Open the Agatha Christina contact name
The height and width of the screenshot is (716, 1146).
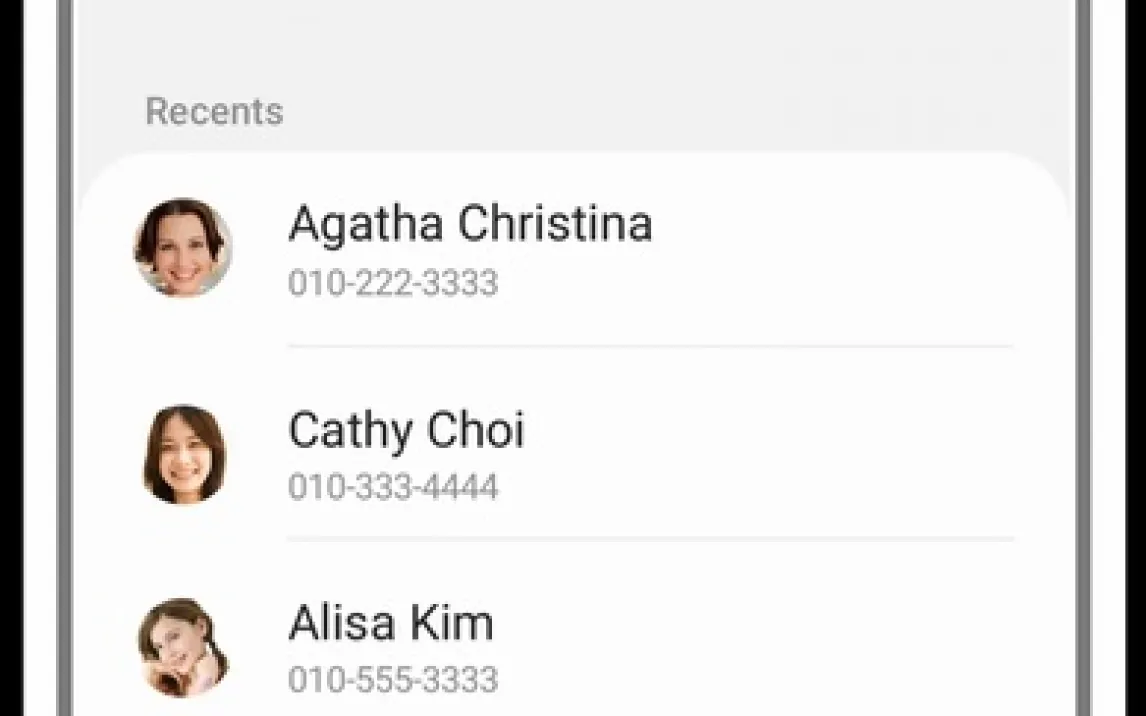(470, 223)
